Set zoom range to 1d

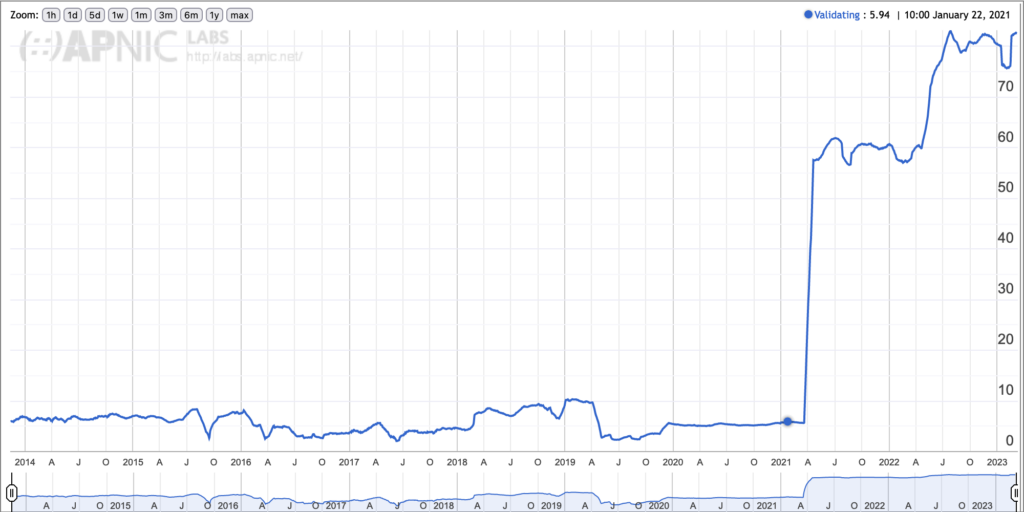[73, 15]
